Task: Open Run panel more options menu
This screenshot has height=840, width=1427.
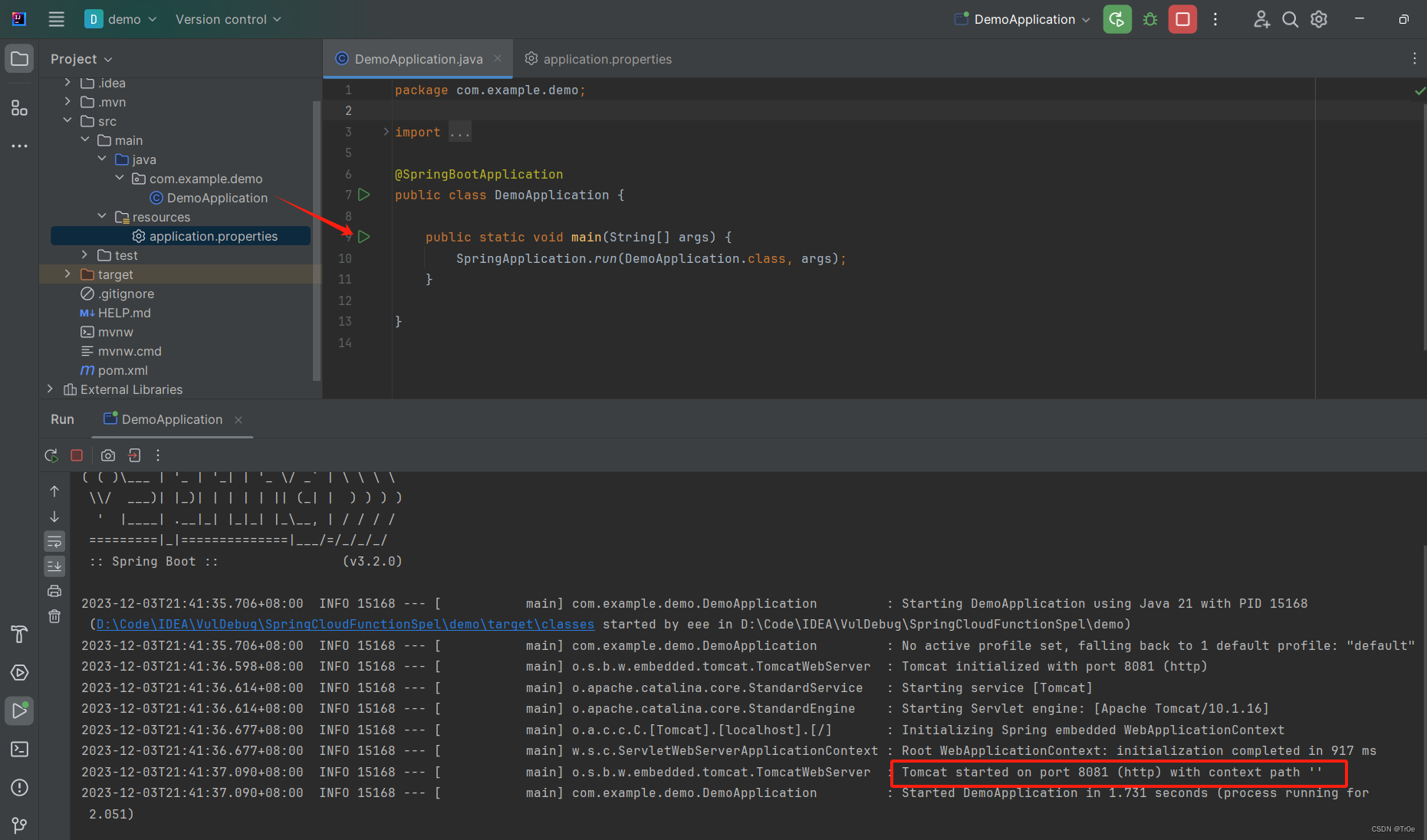Action: pyautogui.click(x=158, y=455)
